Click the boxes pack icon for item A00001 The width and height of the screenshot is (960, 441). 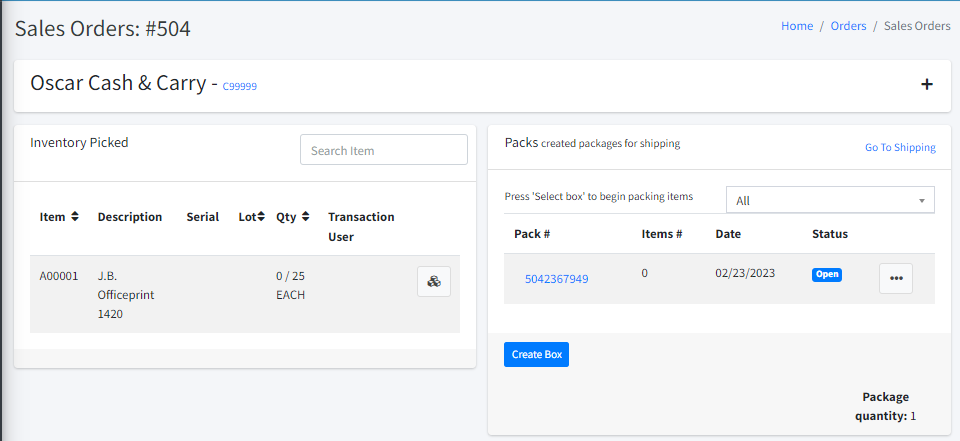(x=434, y=282)
